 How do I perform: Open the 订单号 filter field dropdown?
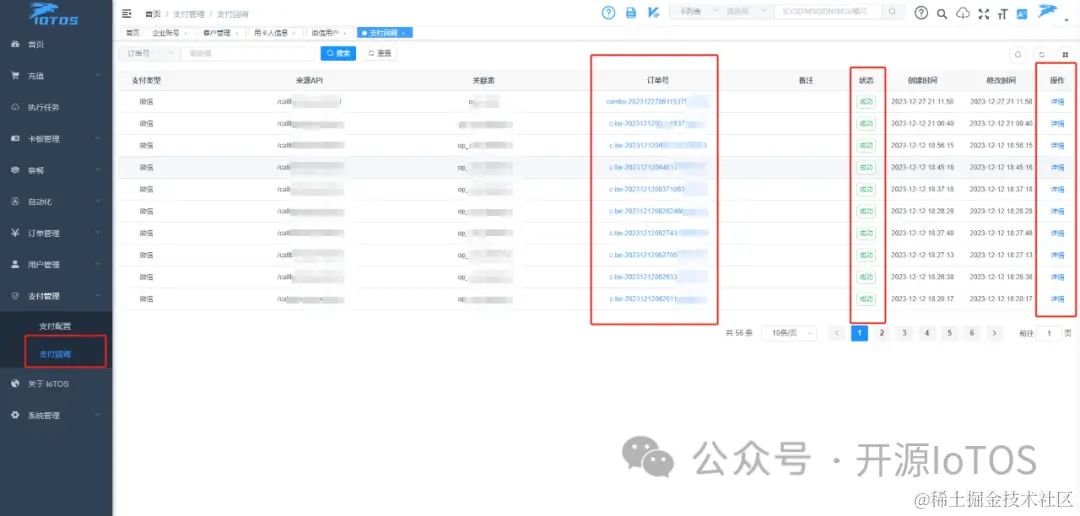[149, 53]
